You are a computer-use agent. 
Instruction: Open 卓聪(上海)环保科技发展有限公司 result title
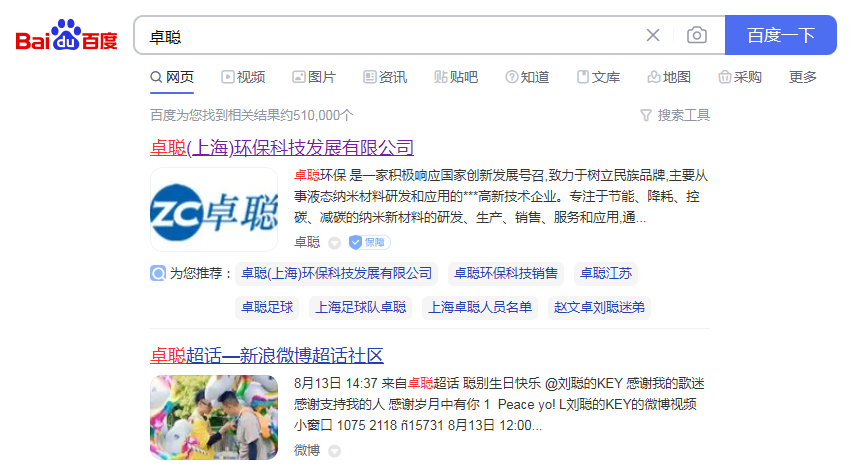[x=282, y=148]
